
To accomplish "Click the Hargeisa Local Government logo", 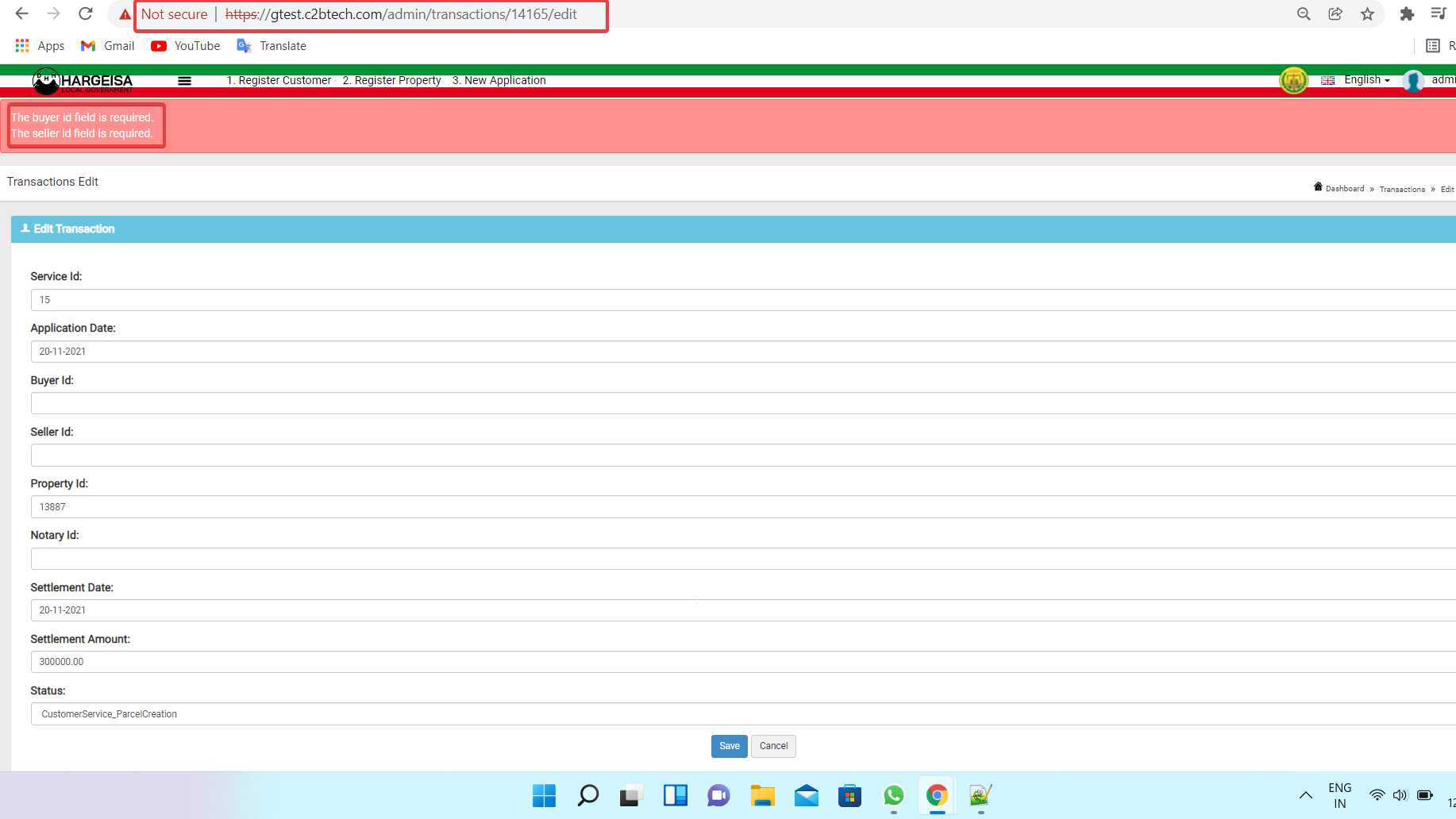I will (82, 81).
